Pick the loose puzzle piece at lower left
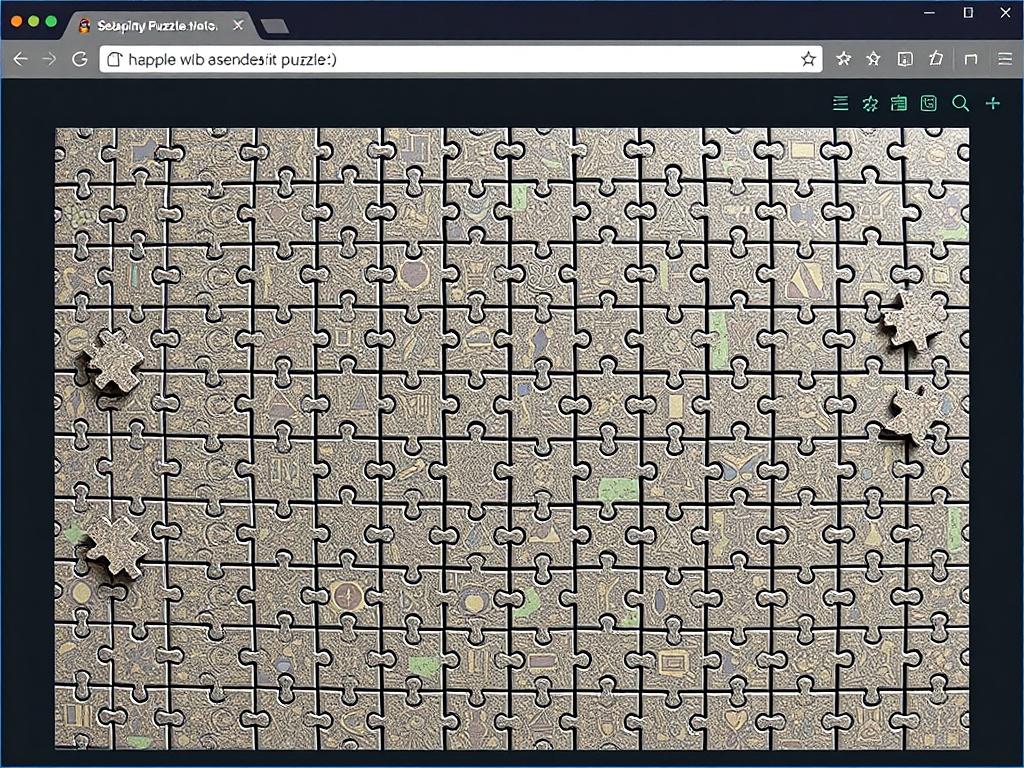Image resolution: width=1024 pixels, height=768 pixels. coord(116,547)
